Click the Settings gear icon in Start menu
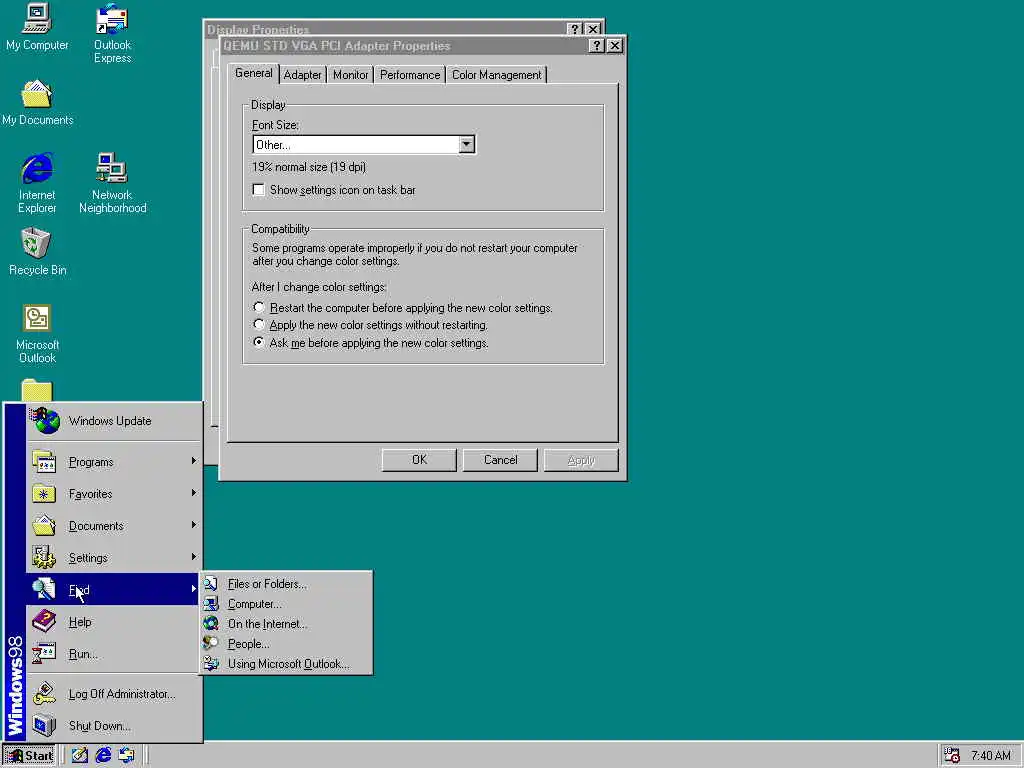 click(44, 558)
